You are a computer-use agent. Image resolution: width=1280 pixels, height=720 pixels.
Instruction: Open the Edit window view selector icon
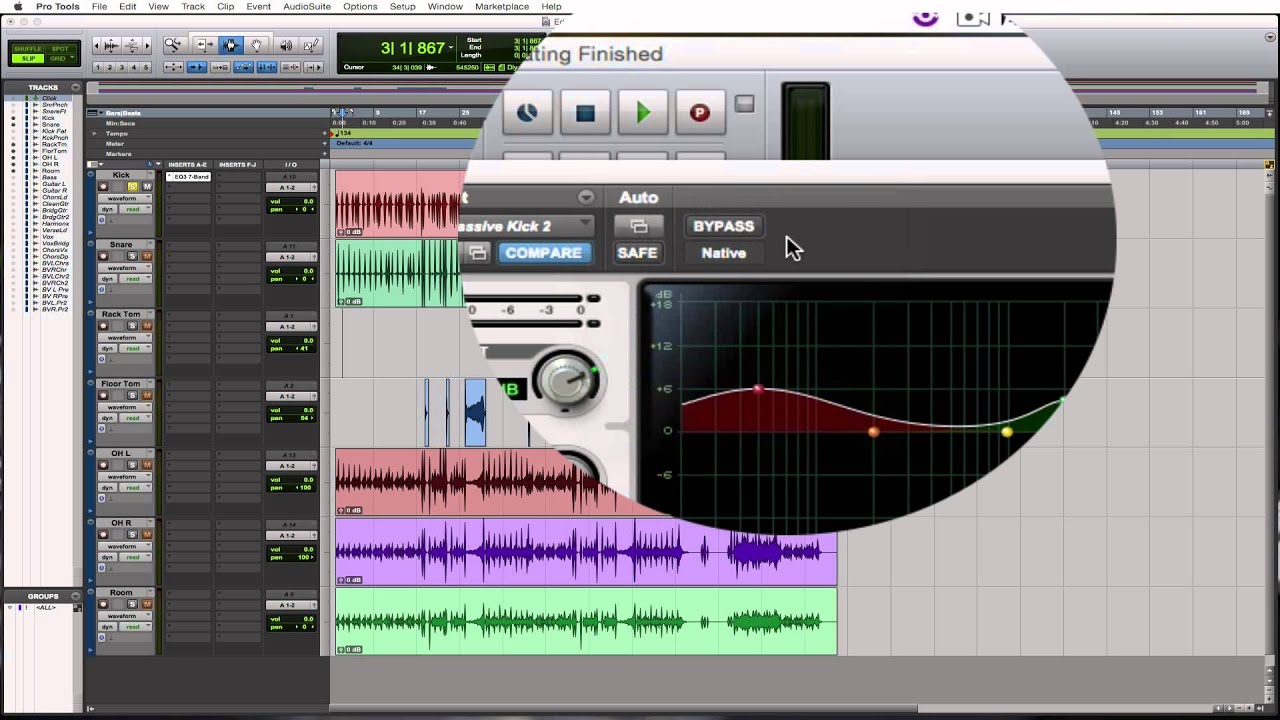93,164
